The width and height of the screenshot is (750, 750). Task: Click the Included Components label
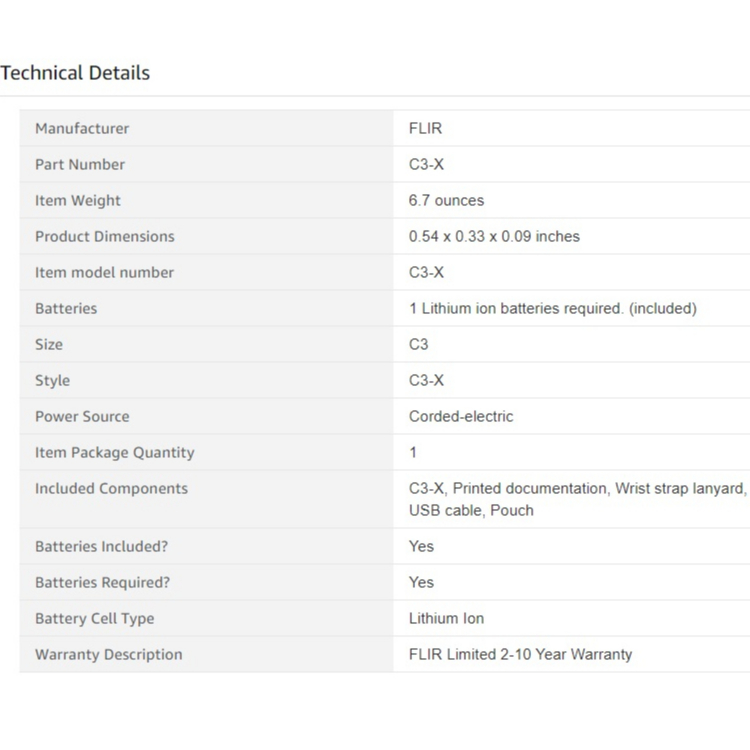click(111, 488)
